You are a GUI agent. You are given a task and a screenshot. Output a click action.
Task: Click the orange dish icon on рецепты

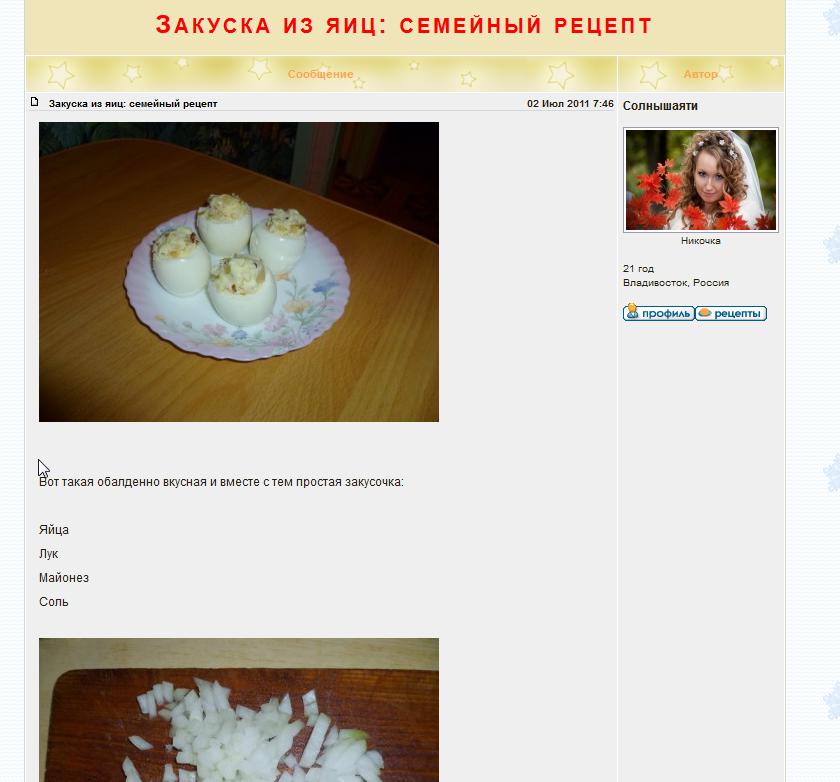click(704, 313)
